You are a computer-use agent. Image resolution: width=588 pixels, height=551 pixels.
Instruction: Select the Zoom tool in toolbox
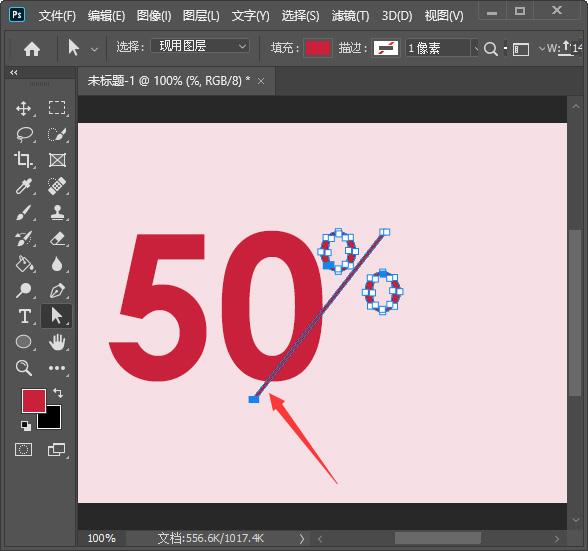click(x=24, y=368)
